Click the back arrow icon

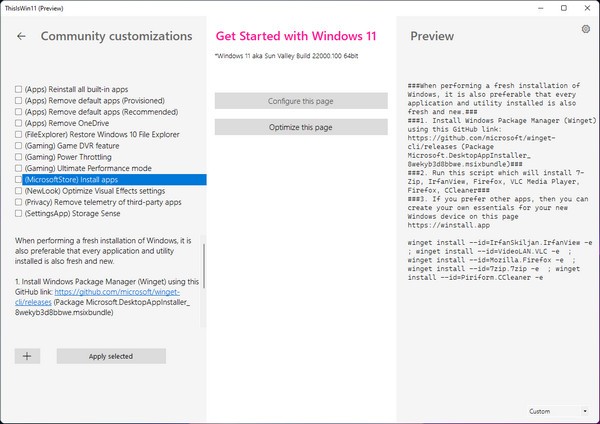click(x=21, y=36)
